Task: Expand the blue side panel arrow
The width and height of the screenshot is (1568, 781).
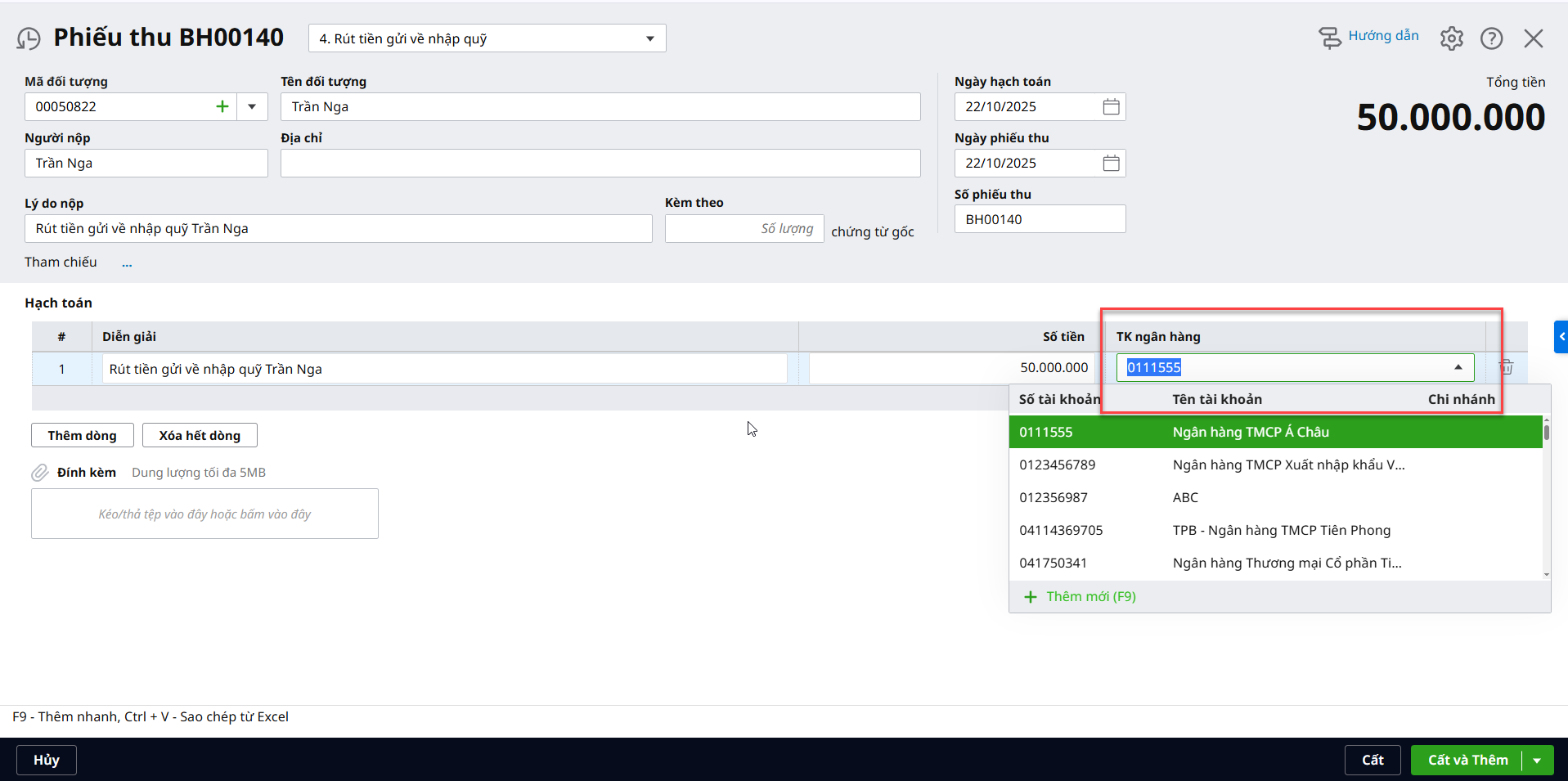Action: (x=1561, y=337)
